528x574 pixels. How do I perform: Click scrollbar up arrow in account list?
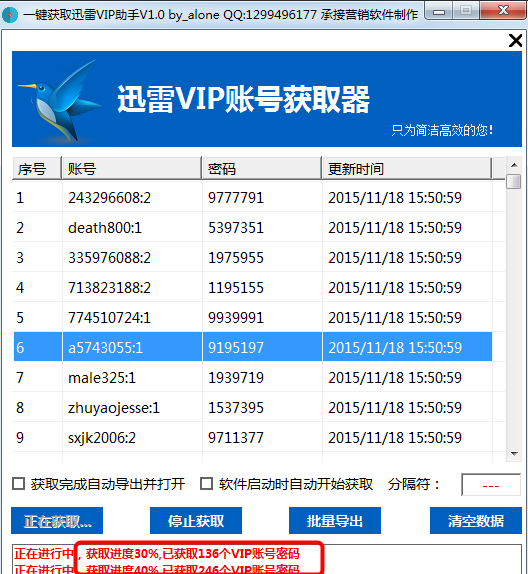514,165
